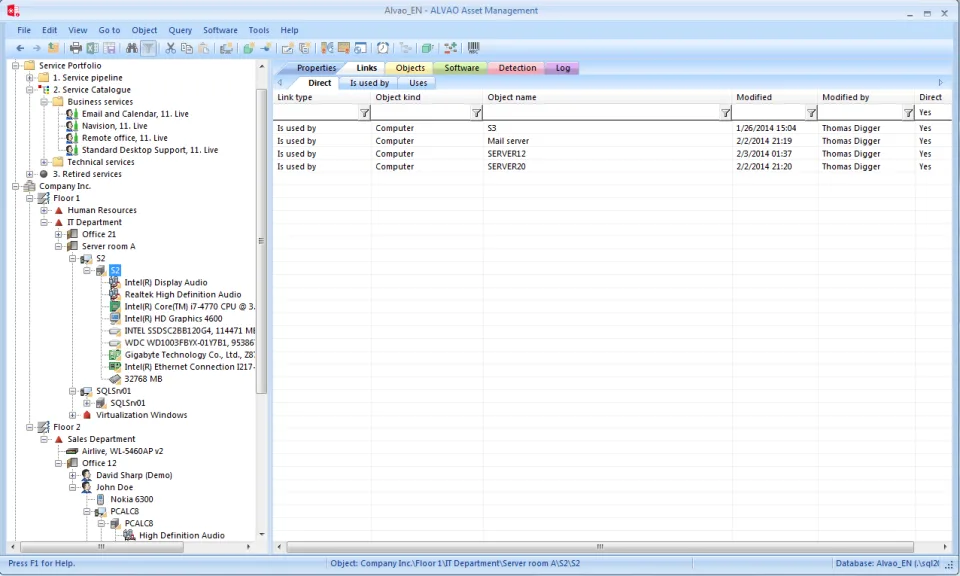Viewport: 960px width, 576px height.
Task: Click the green 3D box toolbar icon
Action: pyautogui.click(x=427, y=48)
